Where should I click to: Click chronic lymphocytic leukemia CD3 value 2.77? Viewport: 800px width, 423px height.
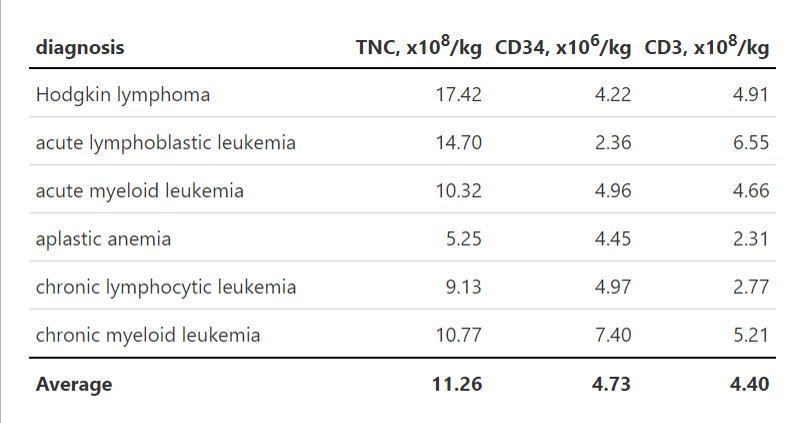750,287
